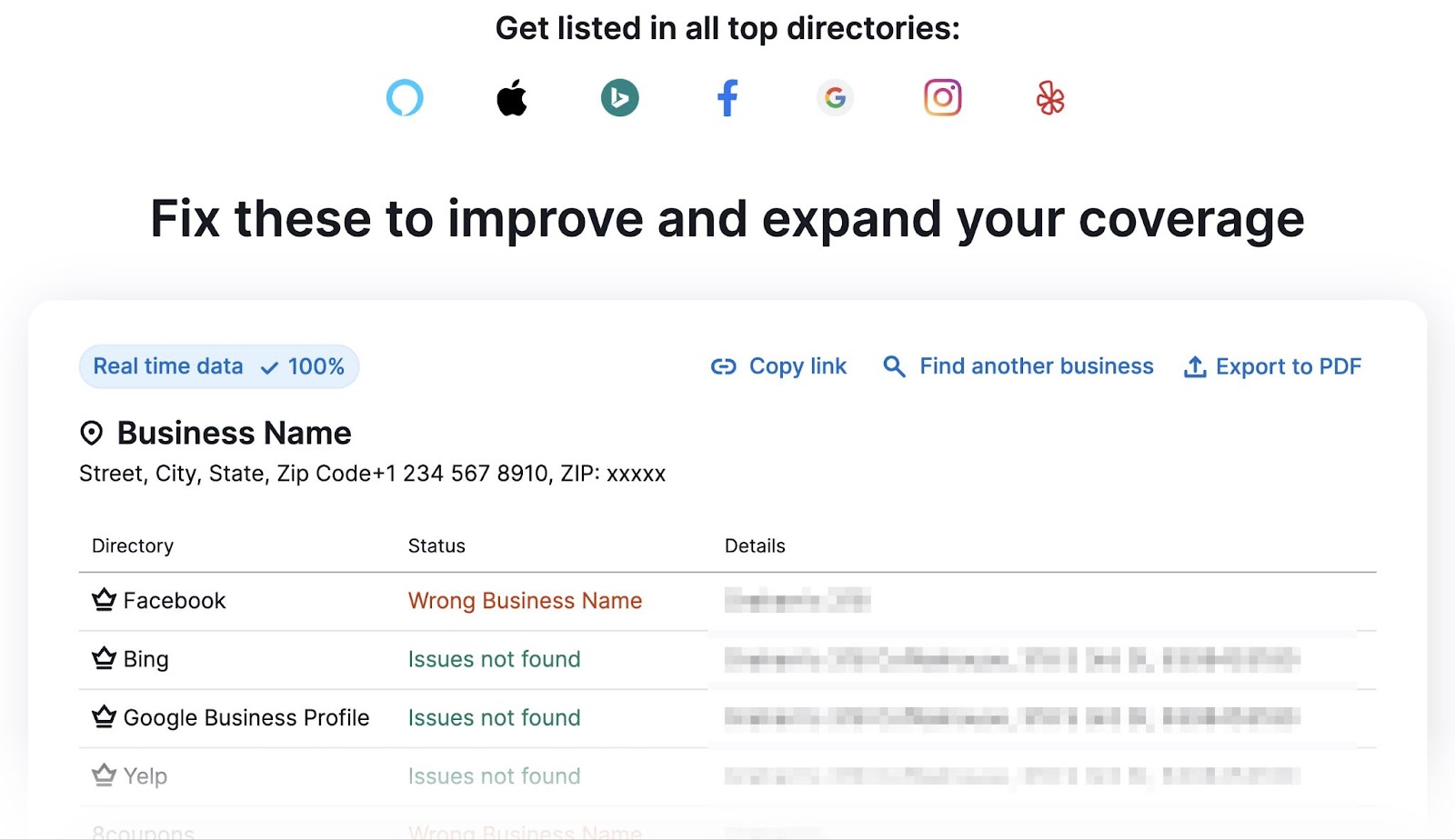Viewport: 1455px width, 840px height.
Task: Click the crown icon next to Facebook row
Action: point(102,600)
